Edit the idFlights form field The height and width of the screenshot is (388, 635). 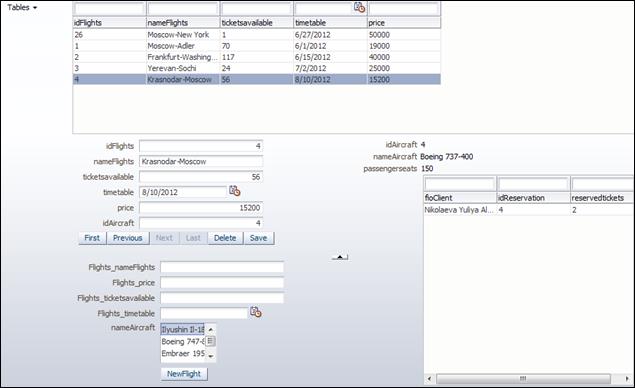201,146
